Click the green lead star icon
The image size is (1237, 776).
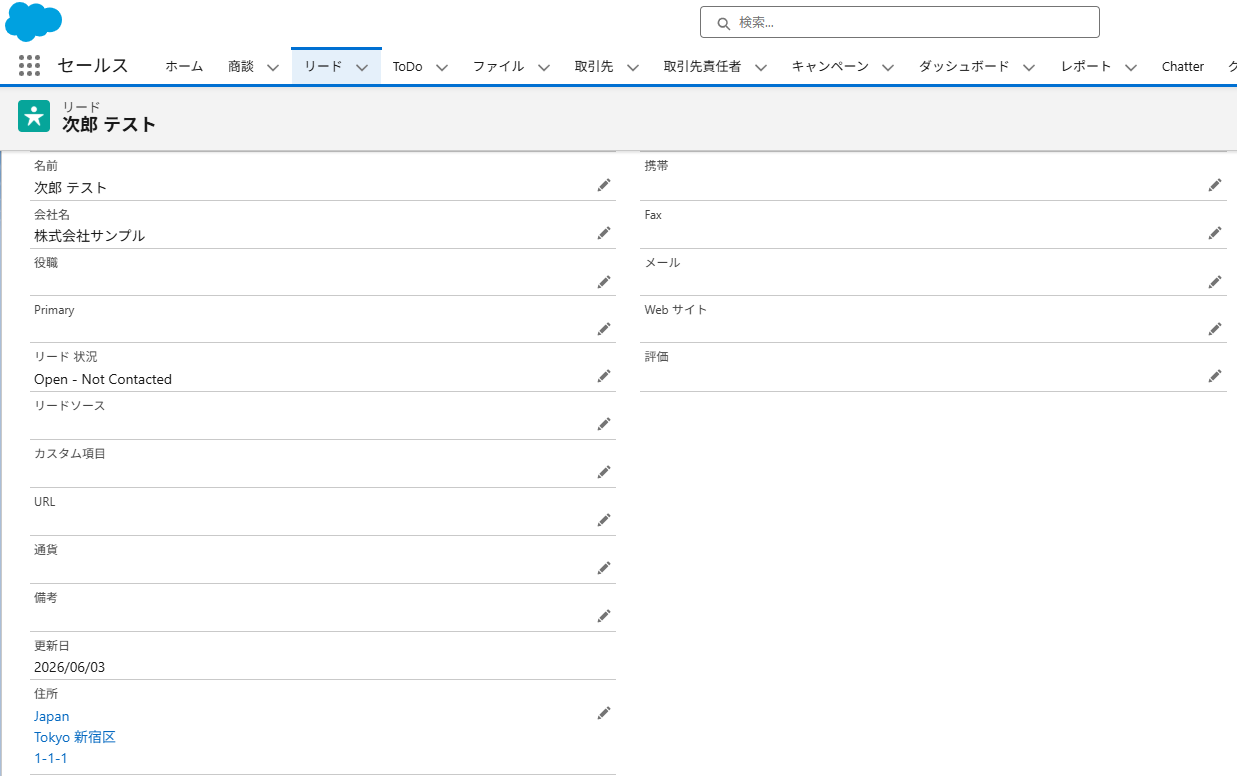34,116
